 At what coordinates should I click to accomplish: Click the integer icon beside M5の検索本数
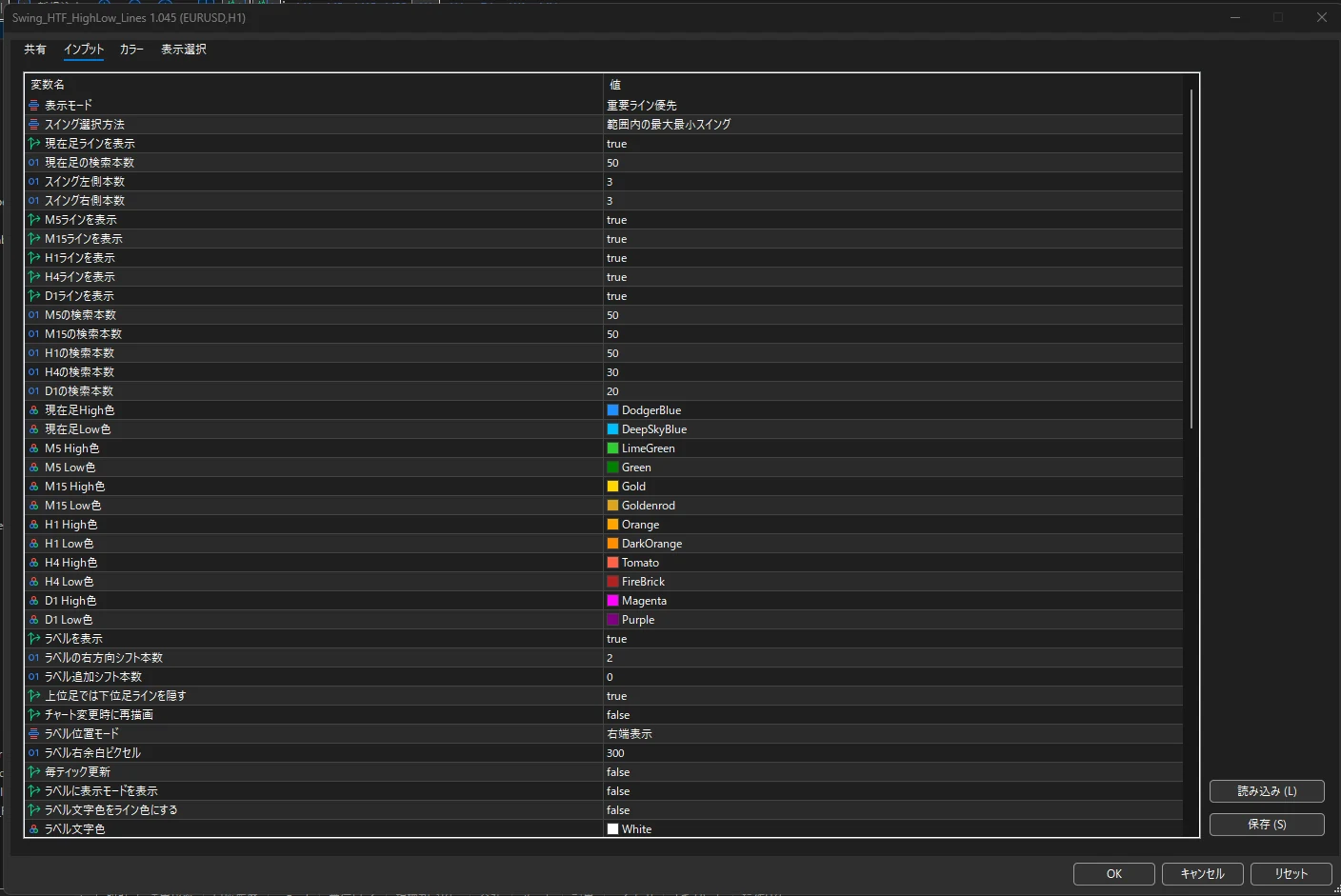(34, 315)
